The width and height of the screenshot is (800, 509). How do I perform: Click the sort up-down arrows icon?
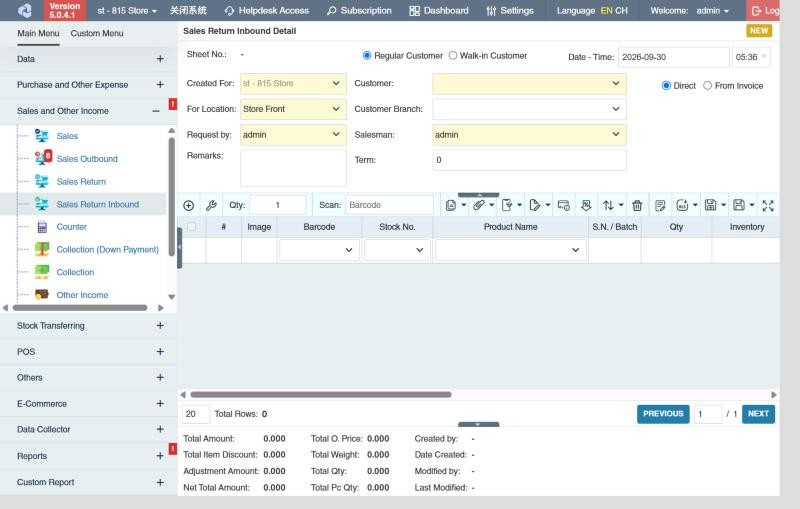pos(608,206)
